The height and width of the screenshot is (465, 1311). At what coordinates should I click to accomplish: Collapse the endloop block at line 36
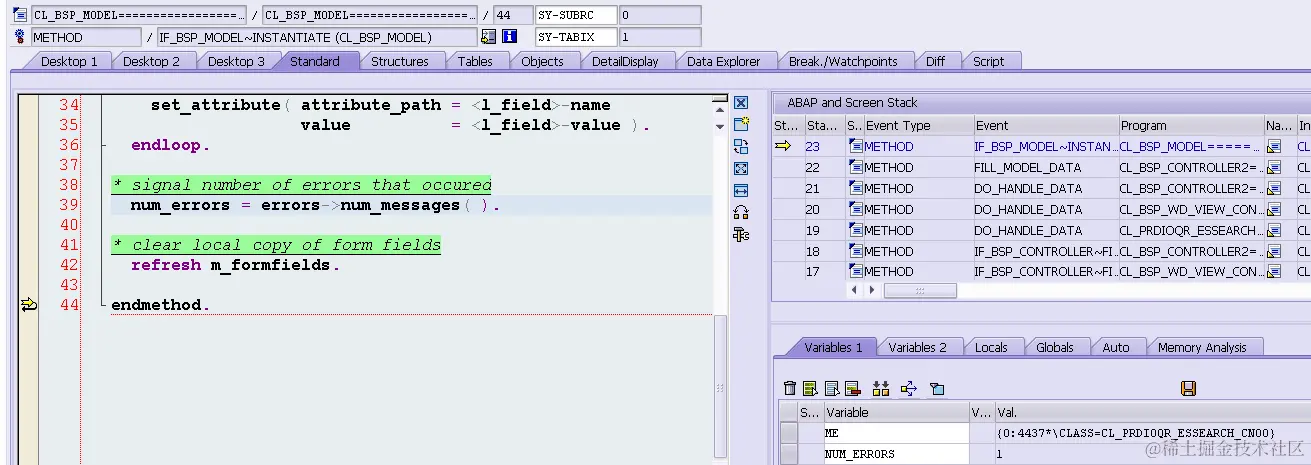tap(103, 145)
